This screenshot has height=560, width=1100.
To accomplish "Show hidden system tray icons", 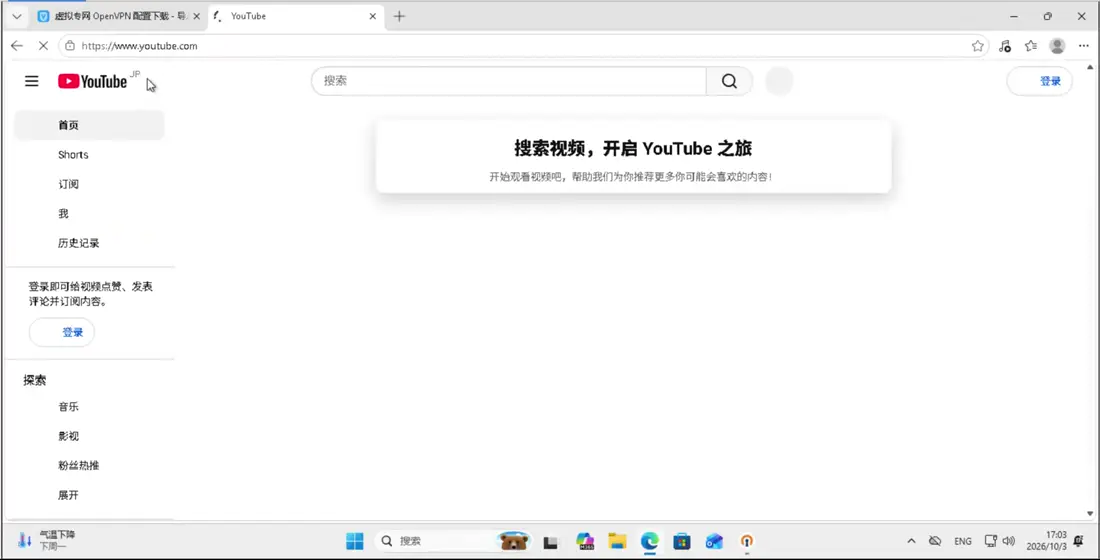I will point(911,541).
